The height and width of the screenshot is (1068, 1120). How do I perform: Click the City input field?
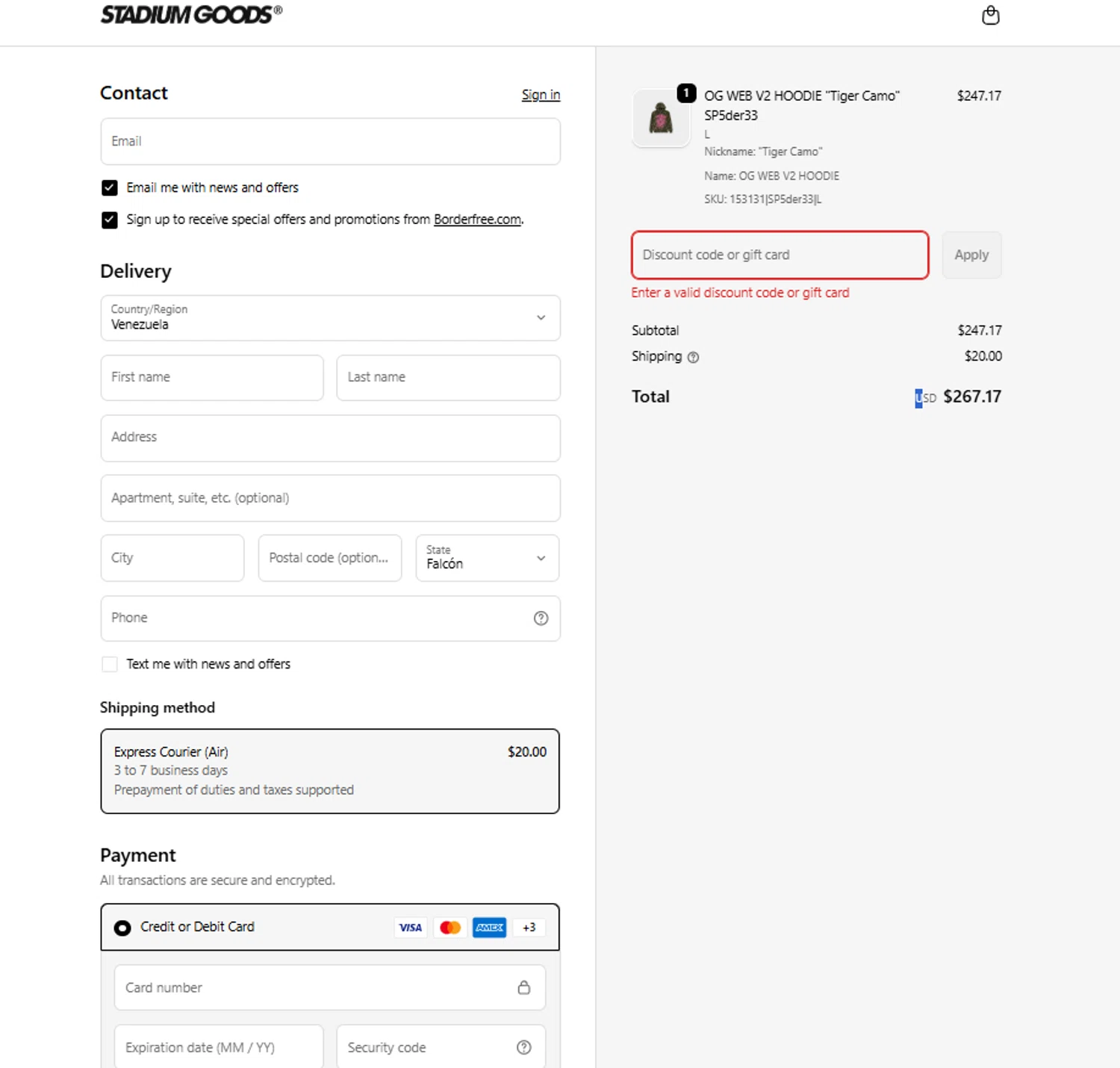(x=172, y=558)
